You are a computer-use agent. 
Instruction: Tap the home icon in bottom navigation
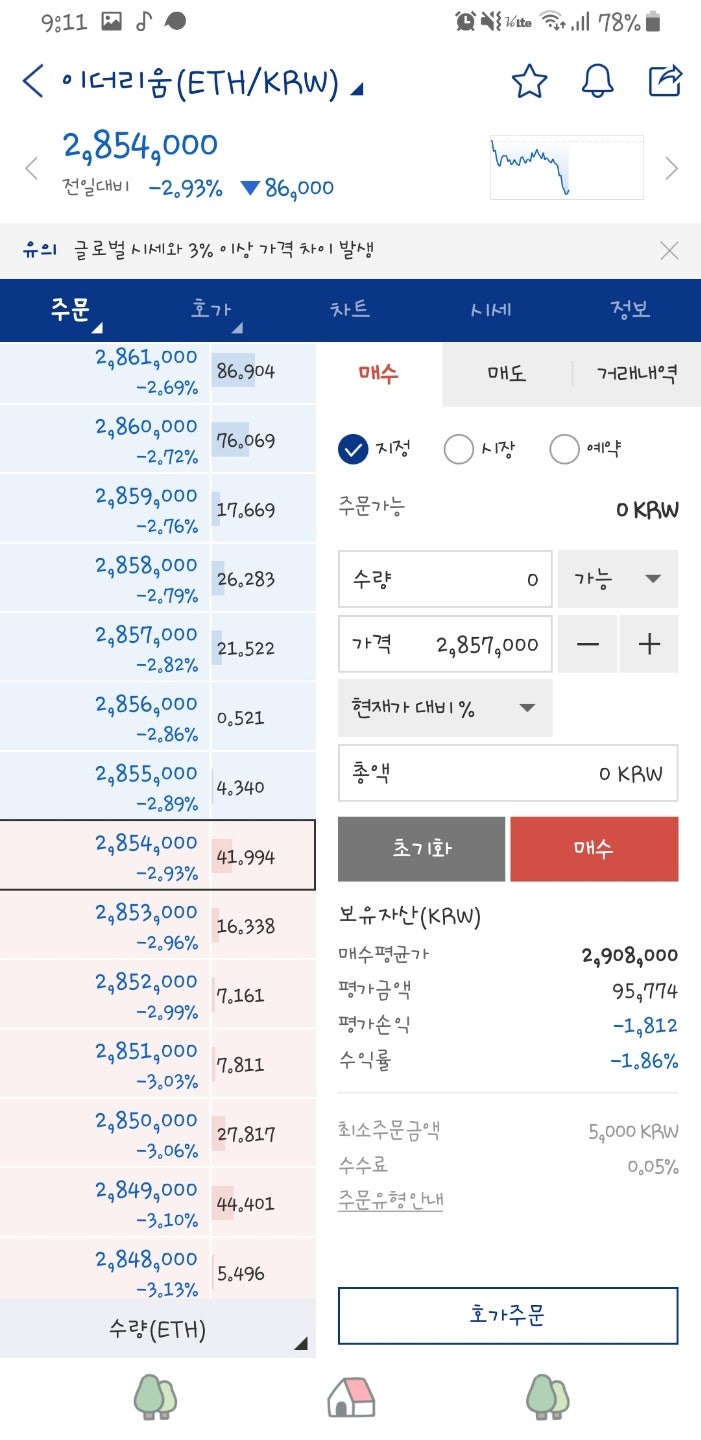click(350, 1397)
